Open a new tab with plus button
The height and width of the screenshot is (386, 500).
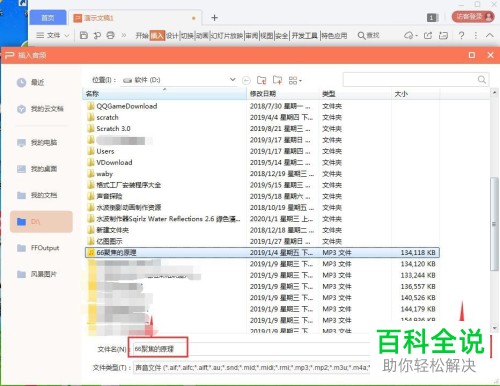(x=215, y=18)
